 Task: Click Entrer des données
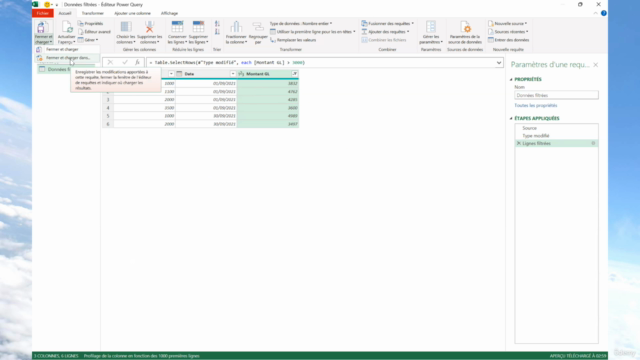(x=509, y=40)
